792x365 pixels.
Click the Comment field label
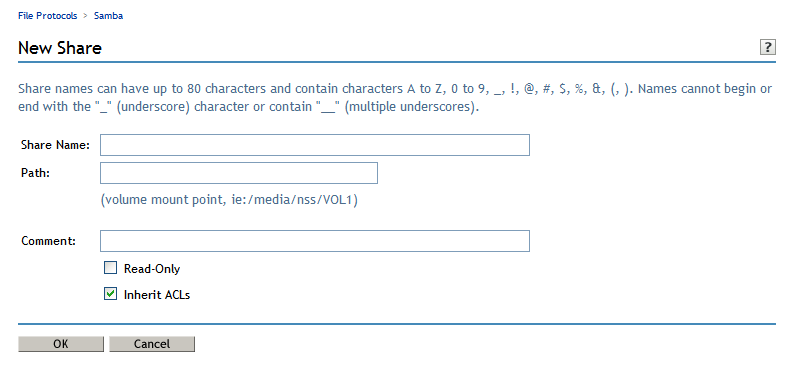tap(48, 241)
